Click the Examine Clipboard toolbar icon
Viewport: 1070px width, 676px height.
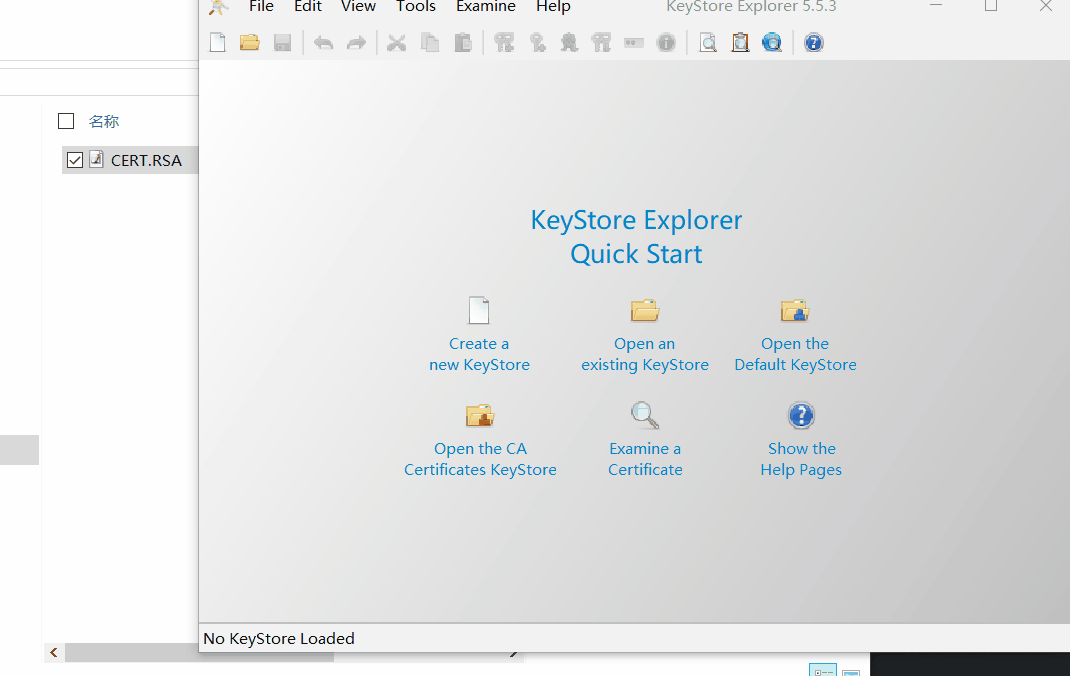(x=740, y=43)
